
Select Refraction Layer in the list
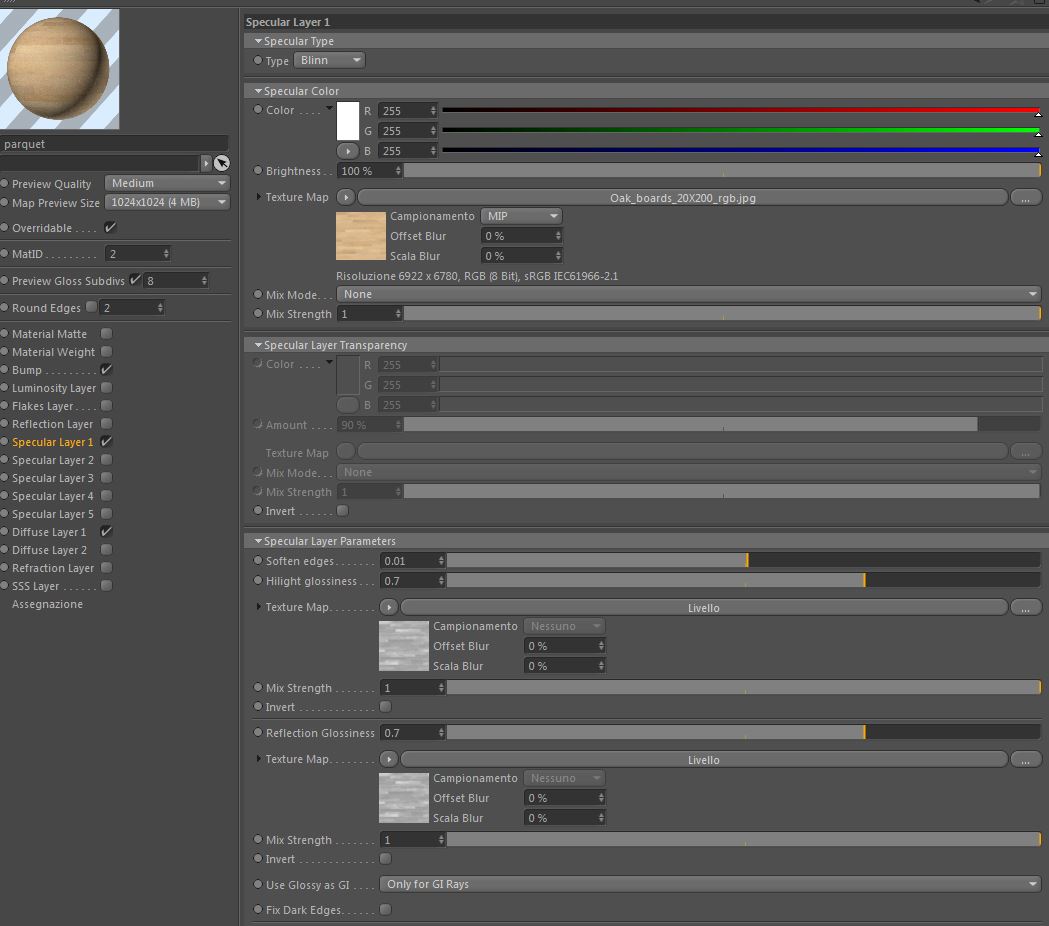pos(53,568)
